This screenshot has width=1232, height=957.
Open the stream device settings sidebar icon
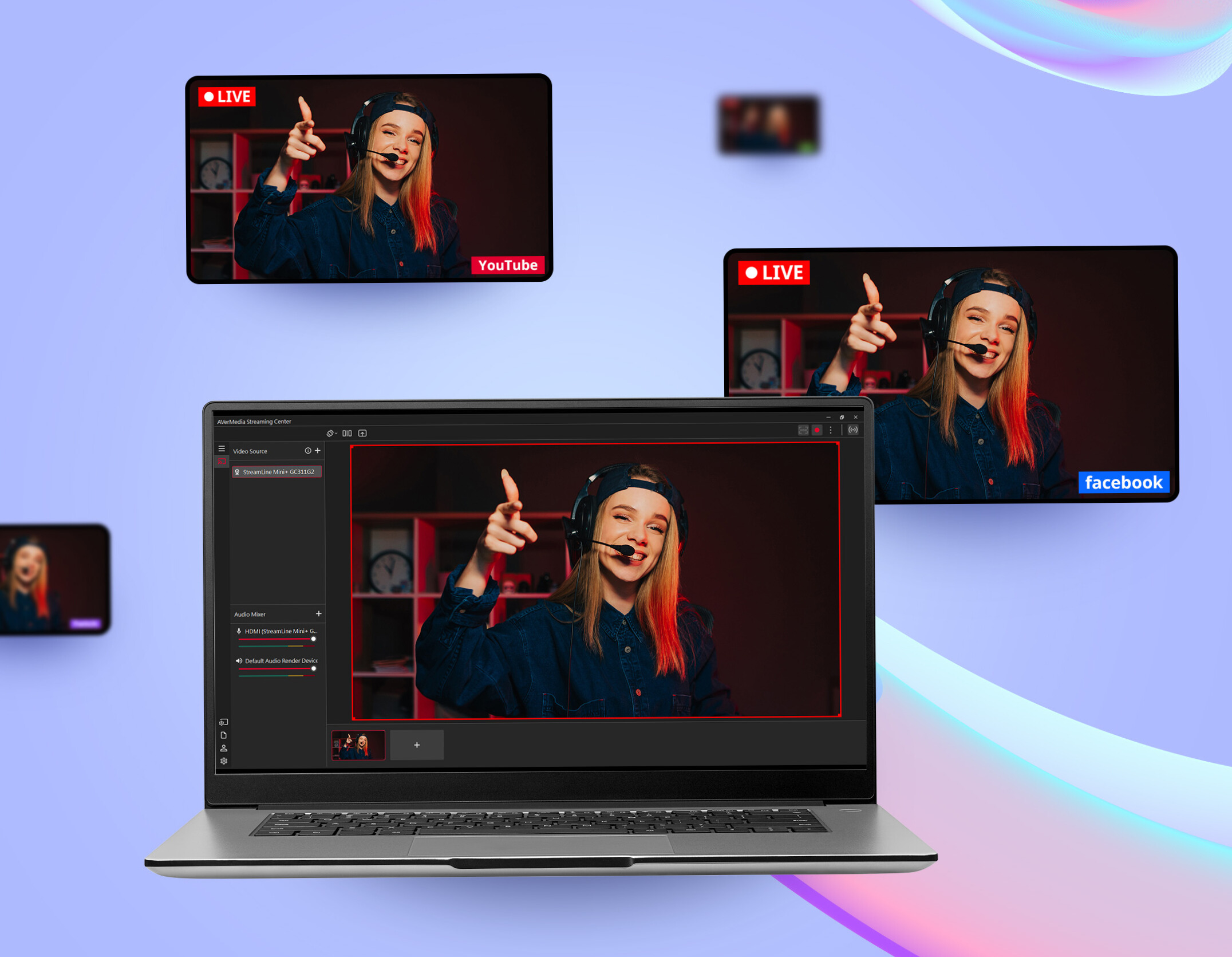[x=224, y=722]
